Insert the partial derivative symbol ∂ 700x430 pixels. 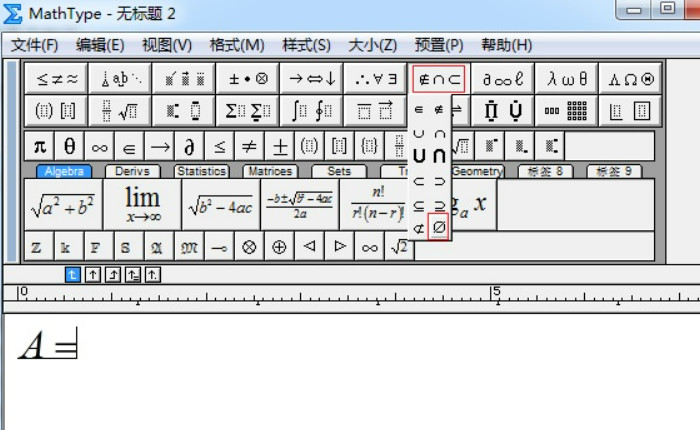pos(190,146)
